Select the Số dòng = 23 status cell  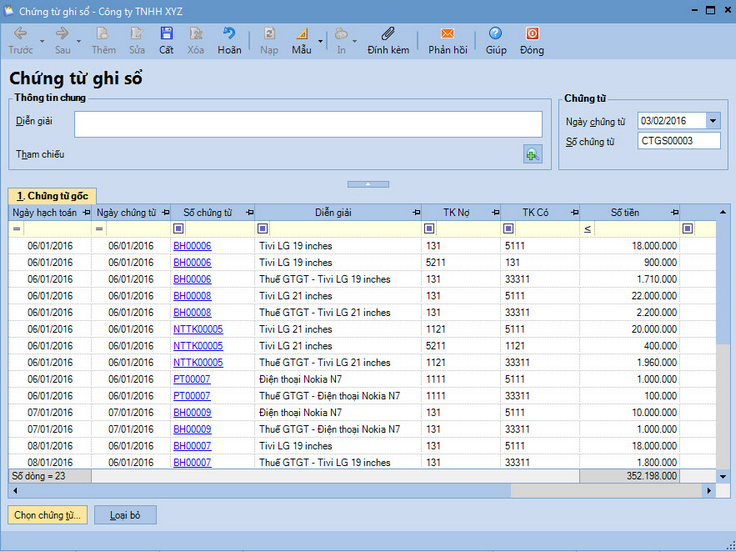point(49,476)
